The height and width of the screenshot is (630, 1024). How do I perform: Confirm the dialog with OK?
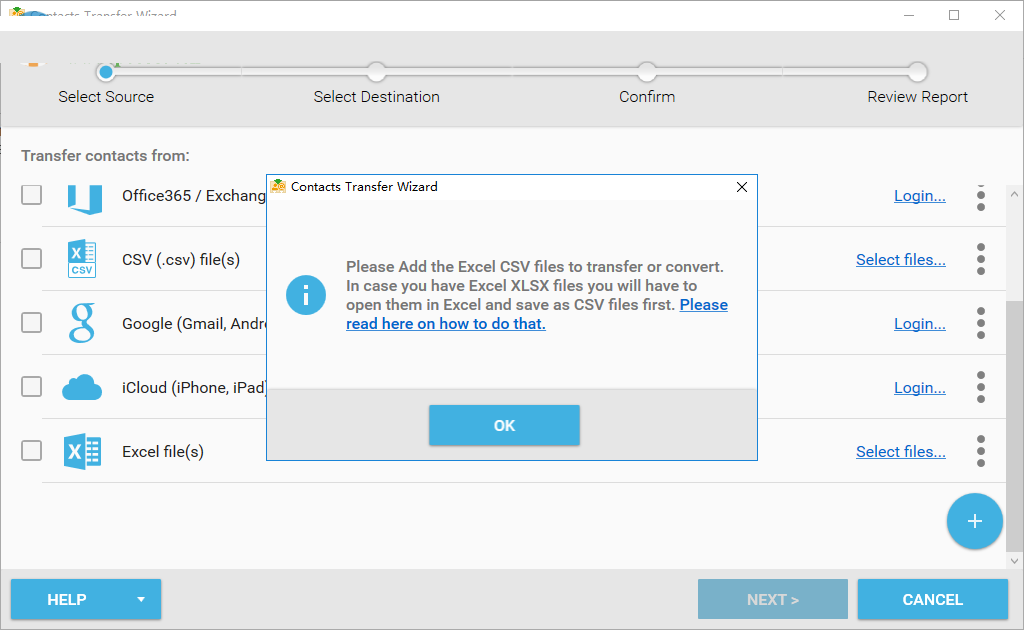[x=504, y=425]
